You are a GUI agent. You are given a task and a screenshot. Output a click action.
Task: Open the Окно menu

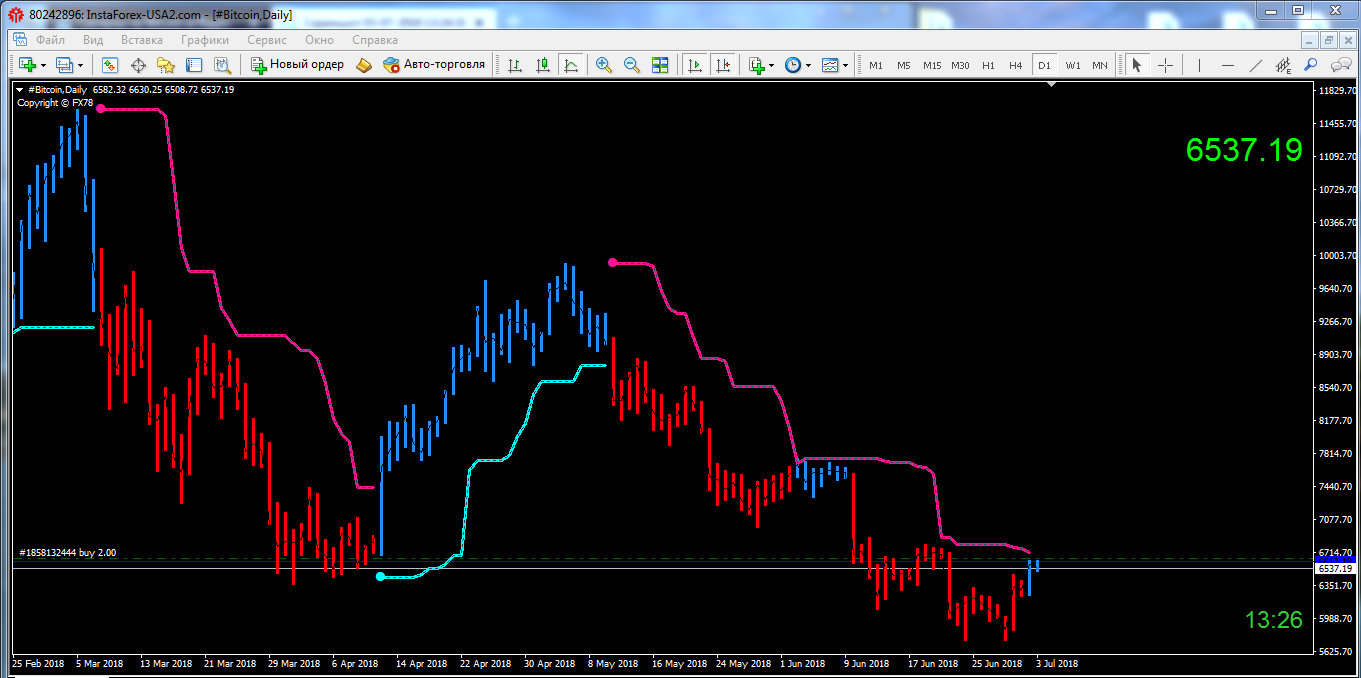[320, 40]
